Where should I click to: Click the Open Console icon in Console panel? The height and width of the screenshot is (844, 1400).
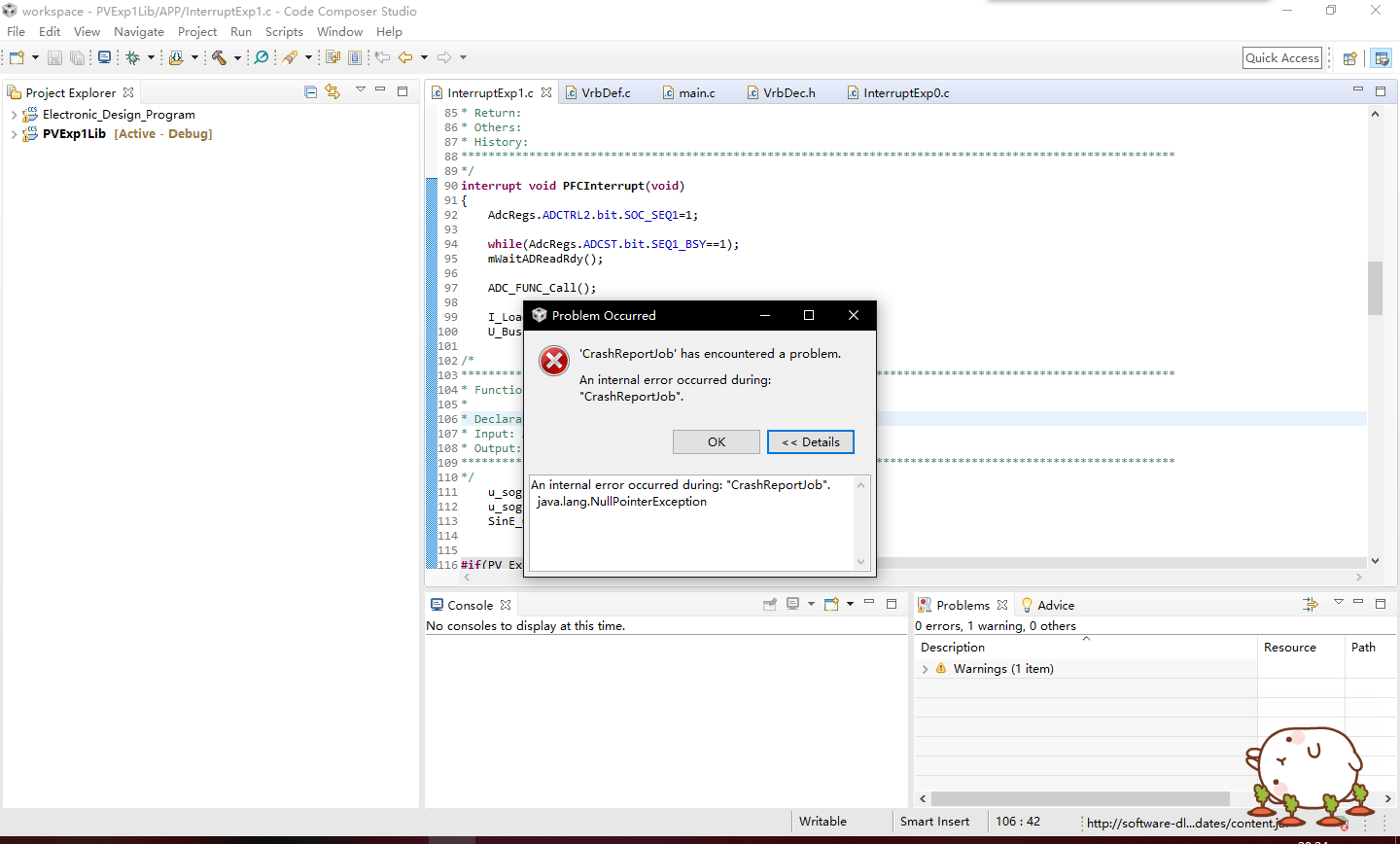(831, 605)
